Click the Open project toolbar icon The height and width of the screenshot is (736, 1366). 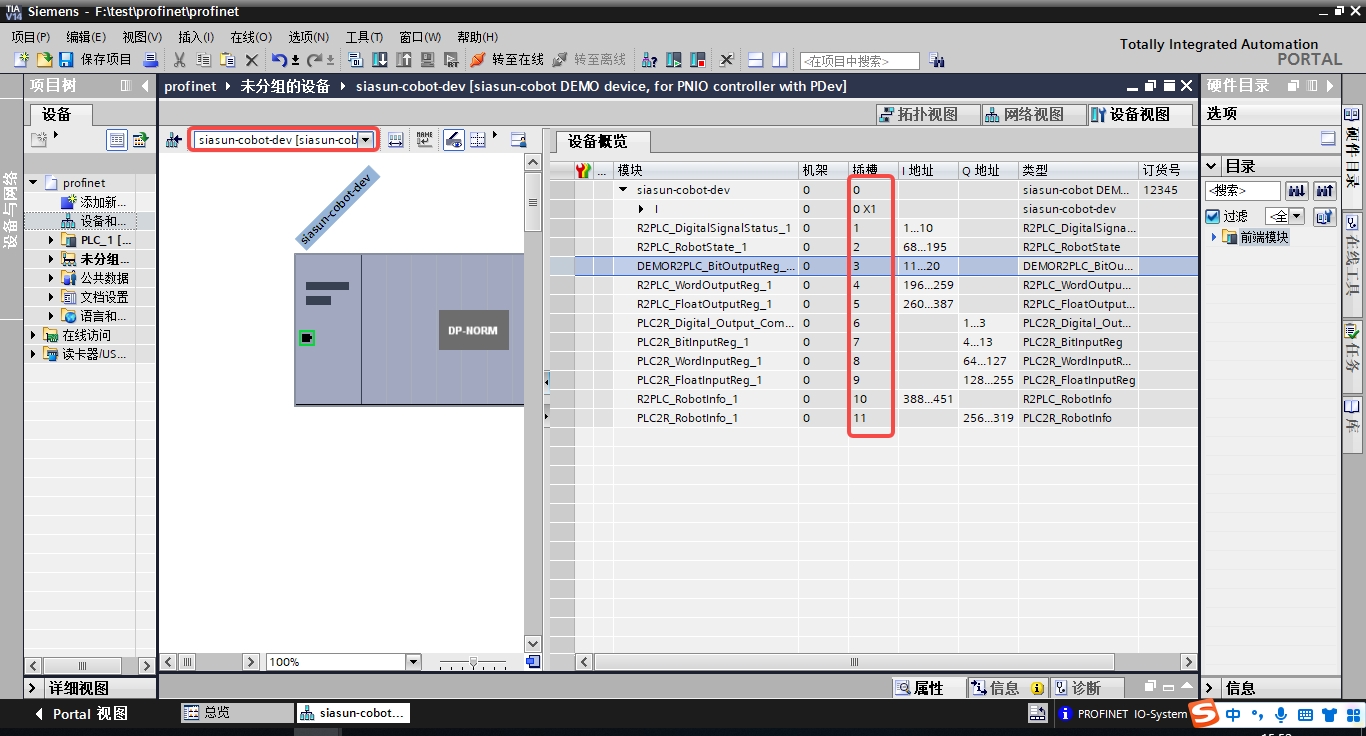point(44,60)
